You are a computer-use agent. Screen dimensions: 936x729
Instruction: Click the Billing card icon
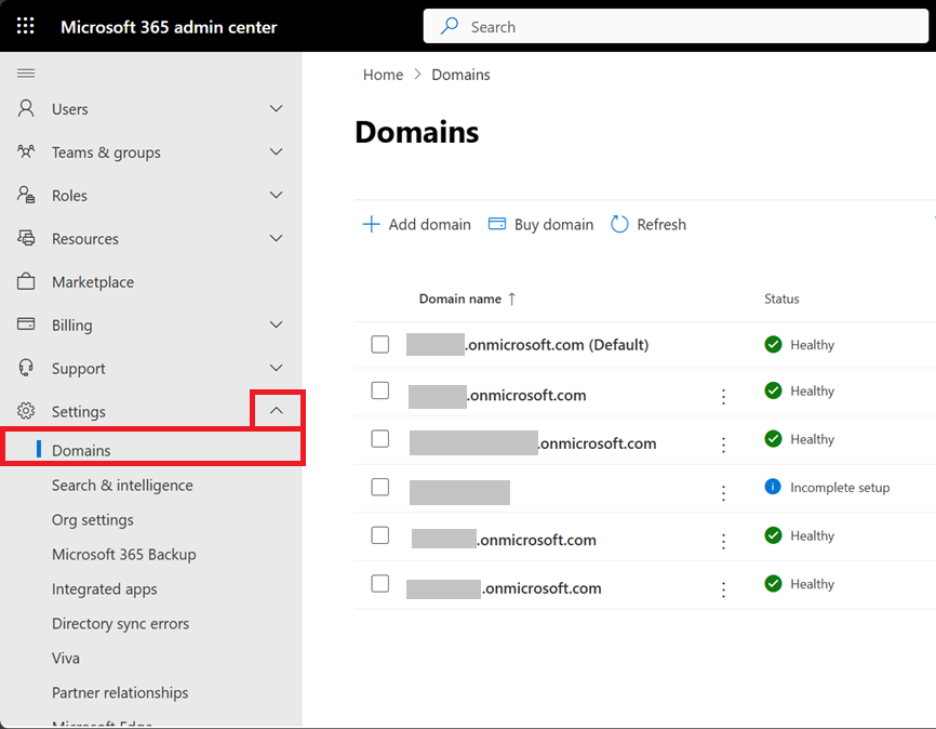(x=26, y=324)
